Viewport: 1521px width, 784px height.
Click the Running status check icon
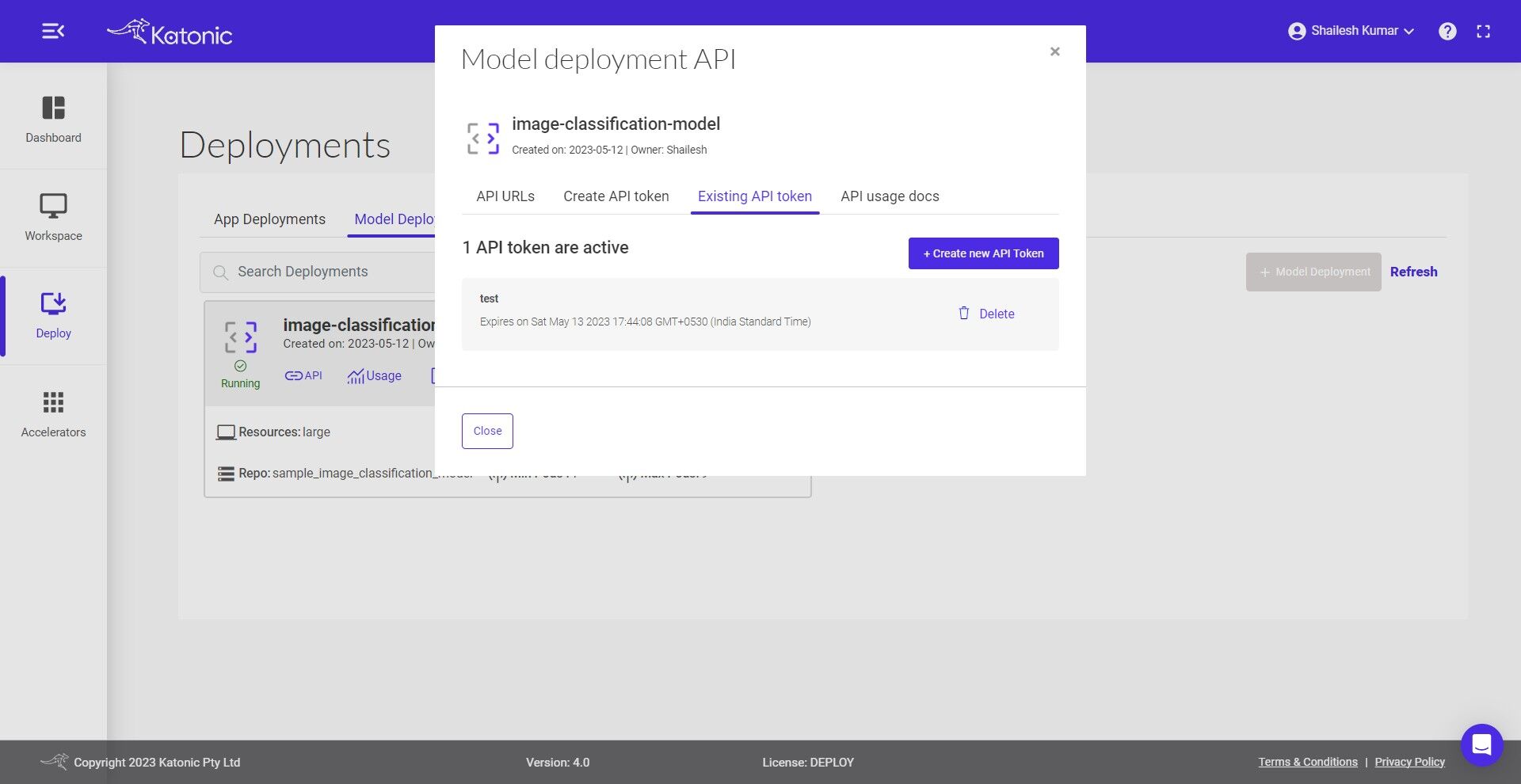pos(240,366)
